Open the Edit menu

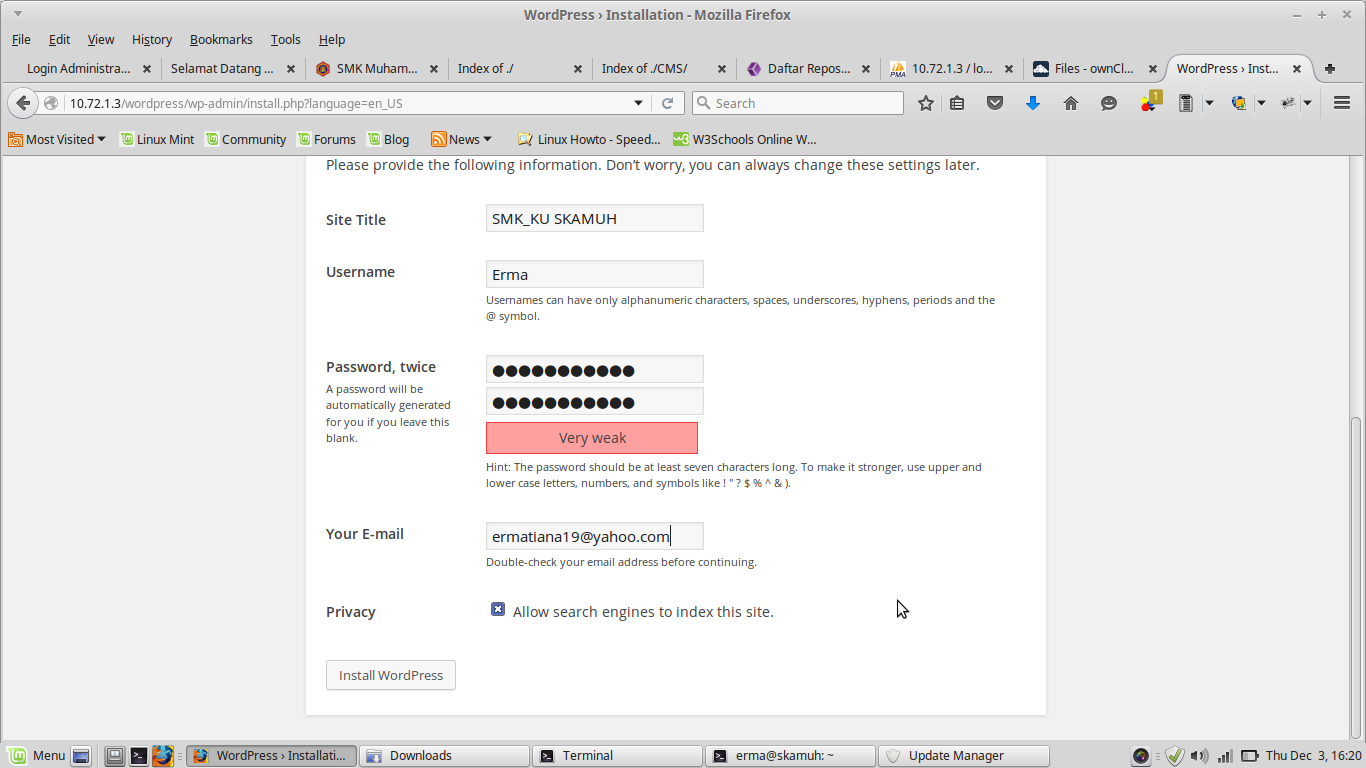pyautogui.click(x=59, y=40)
